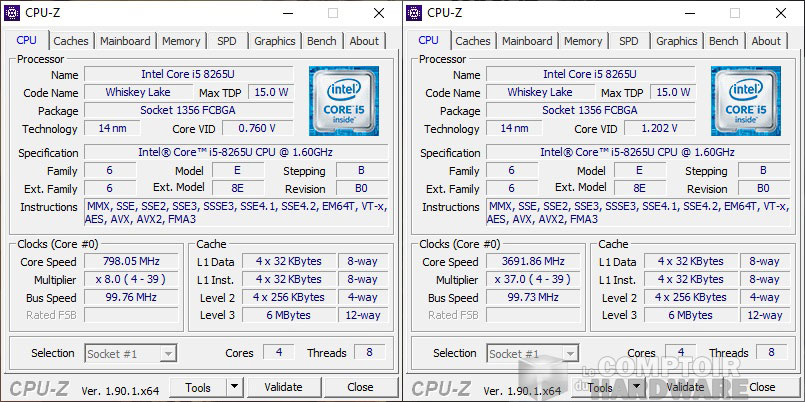This screenshot has height=402, width=805.
Task: Click the Instructions list in the left window
Action: pyautogui.click(x=236, y=213)
